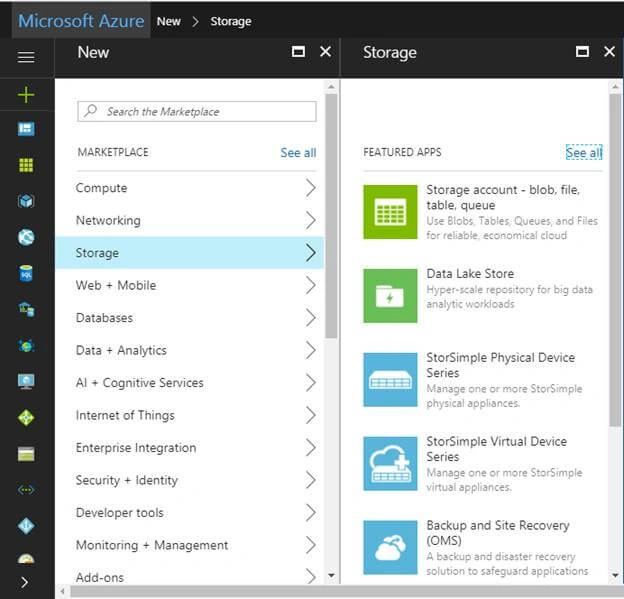Open the Monitor gauge sidebar icon
Image resolution: width=624 pixels, height=599 pixels.
(x=26, y=559)
